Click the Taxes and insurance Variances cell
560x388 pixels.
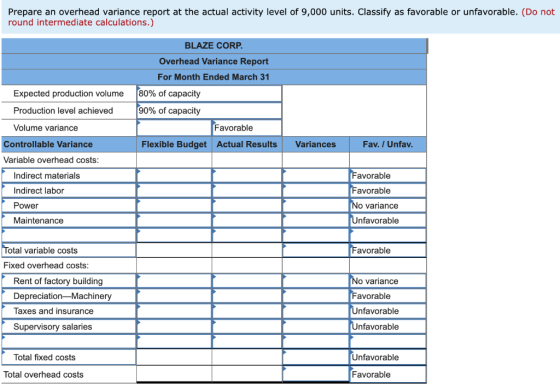click(x=316, y=311)
